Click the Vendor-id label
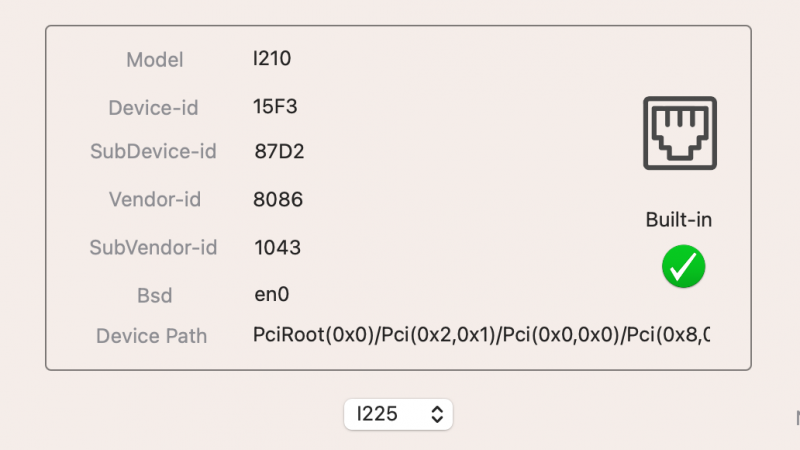The height and width of the screenshot is (450, 800). [x=155, y=200]
